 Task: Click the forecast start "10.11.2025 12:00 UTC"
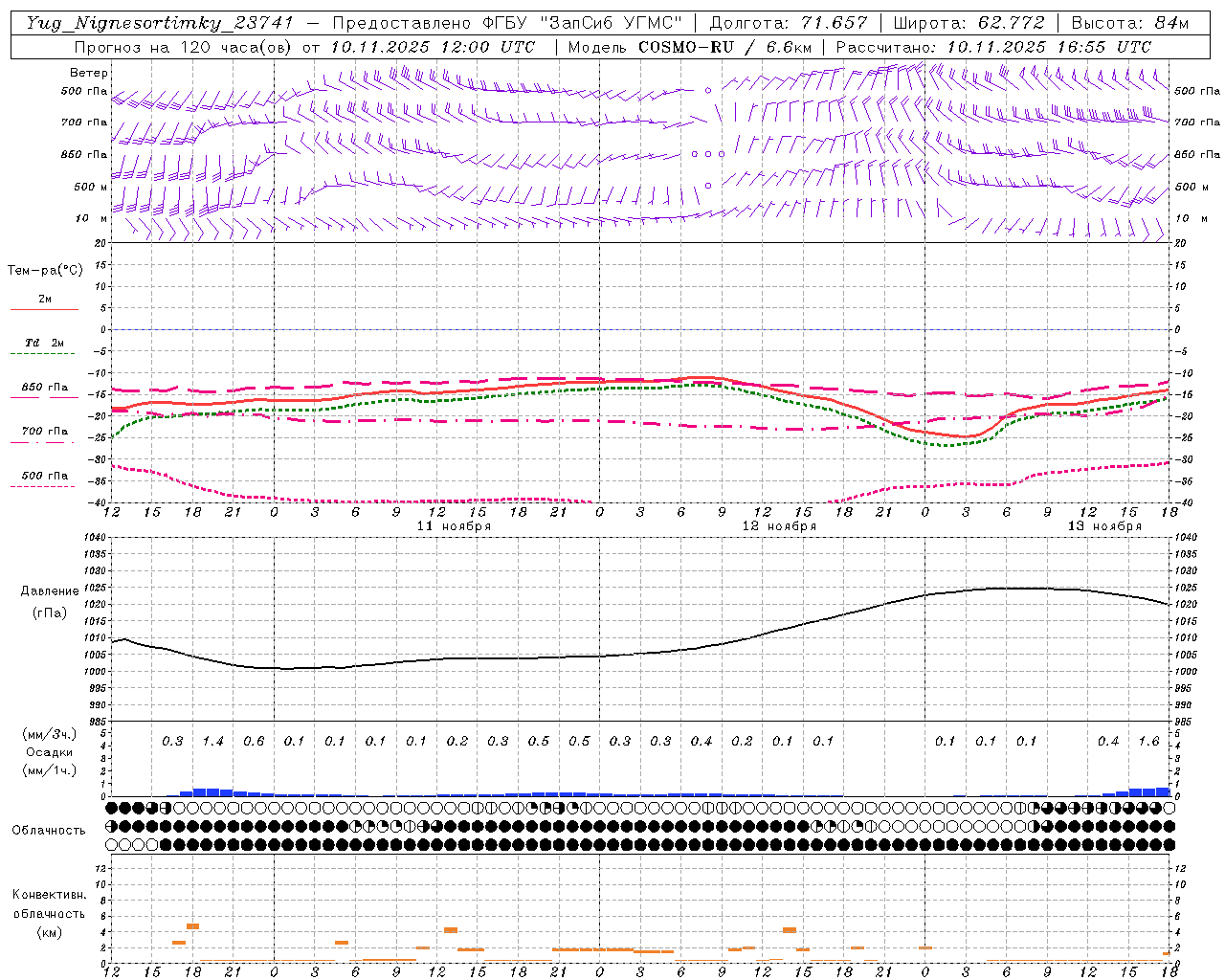(x=433, y=47)
